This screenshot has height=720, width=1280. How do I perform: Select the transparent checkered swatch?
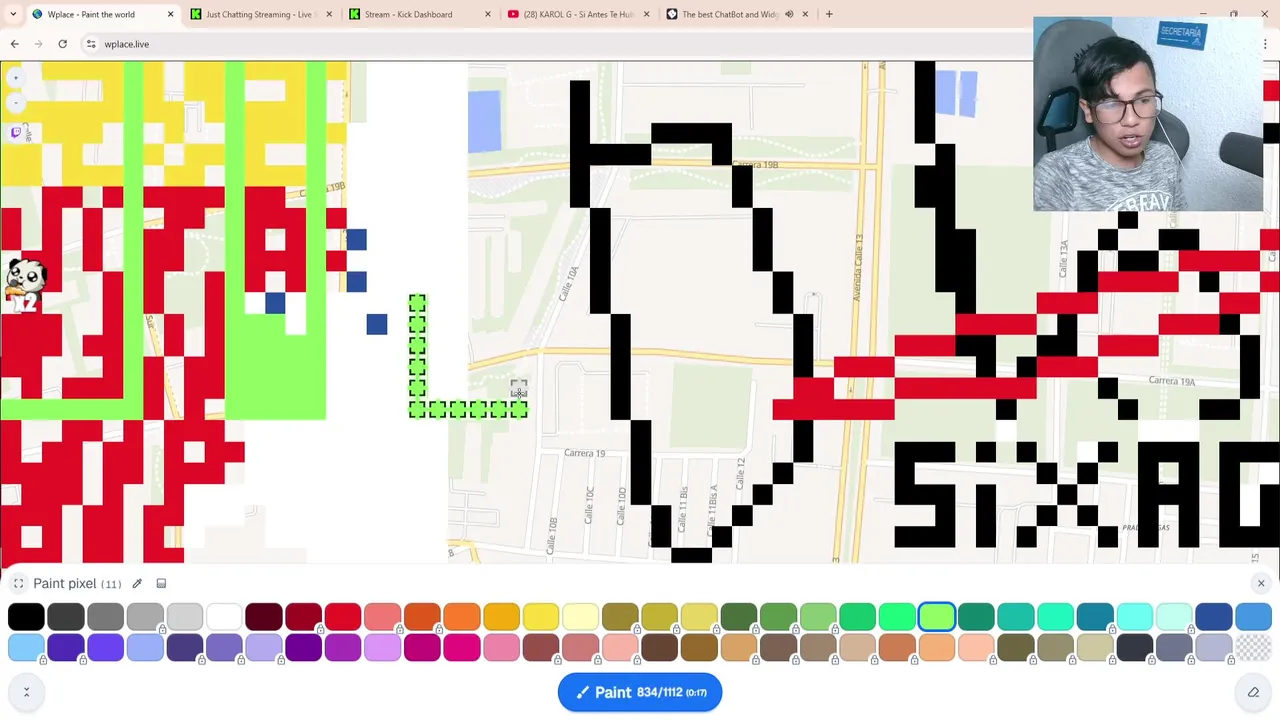(x=1253, y=647)
